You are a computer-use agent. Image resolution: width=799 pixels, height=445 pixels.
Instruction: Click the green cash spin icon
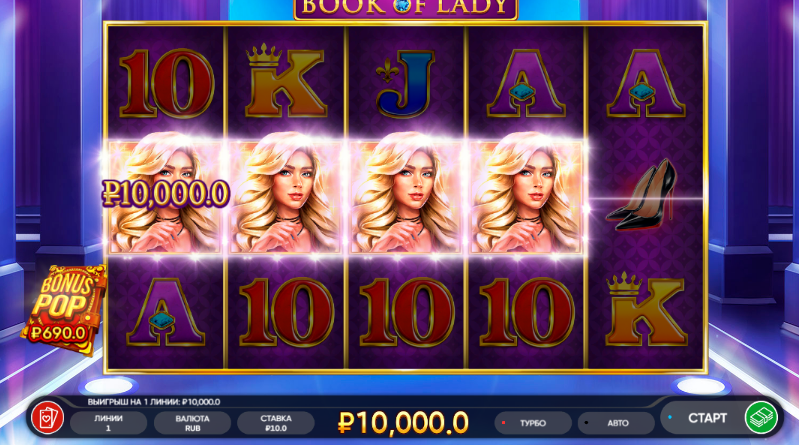tap(761, 417)
